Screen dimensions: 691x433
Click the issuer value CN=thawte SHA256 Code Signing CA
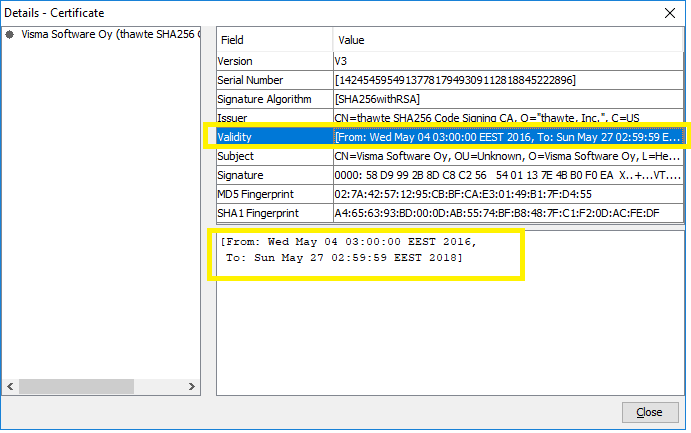click(x=508, y=118)
